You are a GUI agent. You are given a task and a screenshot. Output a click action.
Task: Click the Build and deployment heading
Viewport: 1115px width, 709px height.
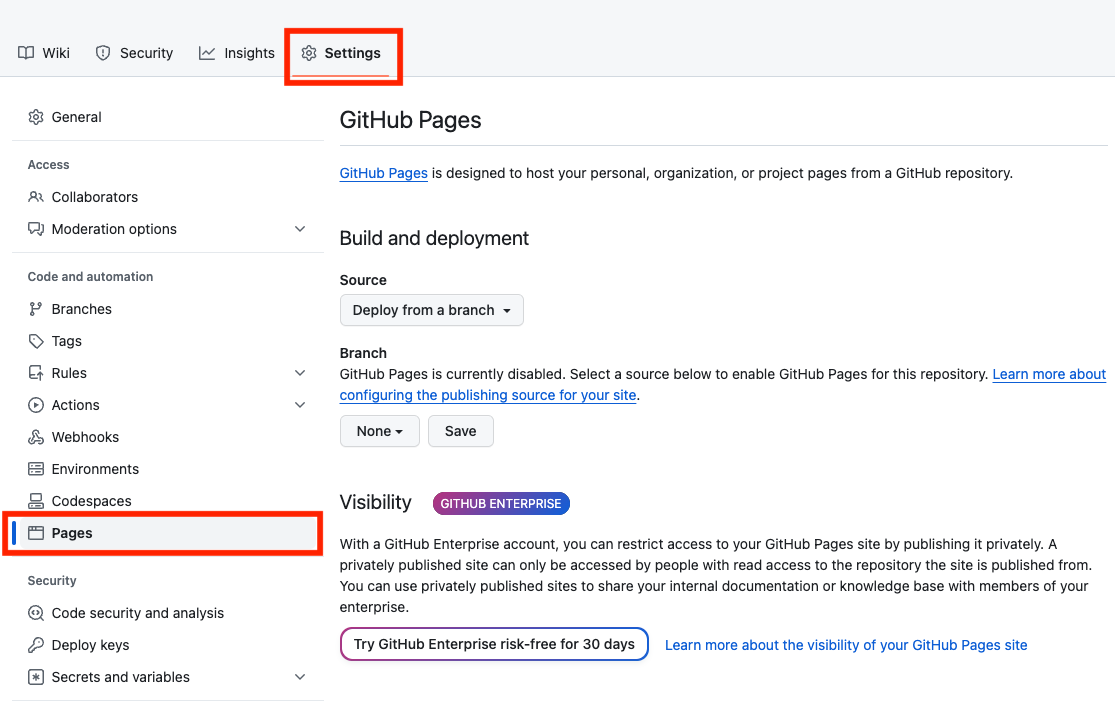click(434, 238)
